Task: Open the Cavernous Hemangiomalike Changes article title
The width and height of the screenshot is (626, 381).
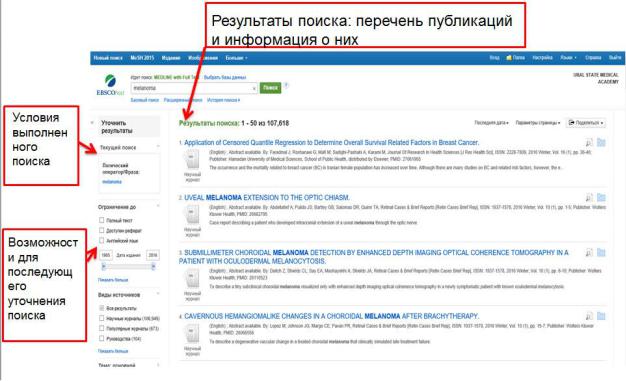Action: pos(331,316)
